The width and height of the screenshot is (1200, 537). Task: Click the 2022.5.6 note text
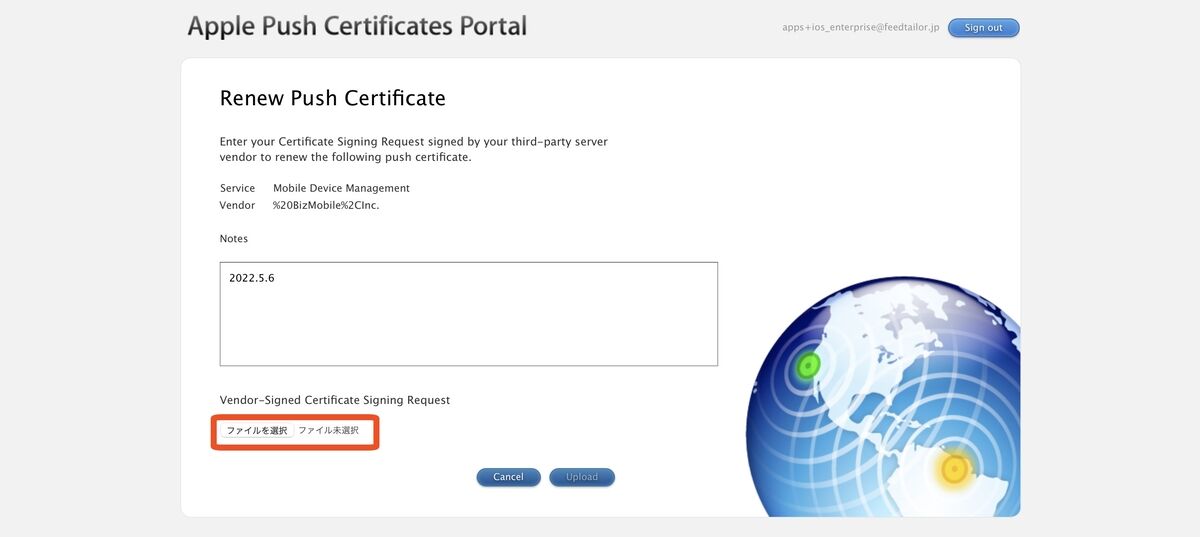click(x=252, y=278)
